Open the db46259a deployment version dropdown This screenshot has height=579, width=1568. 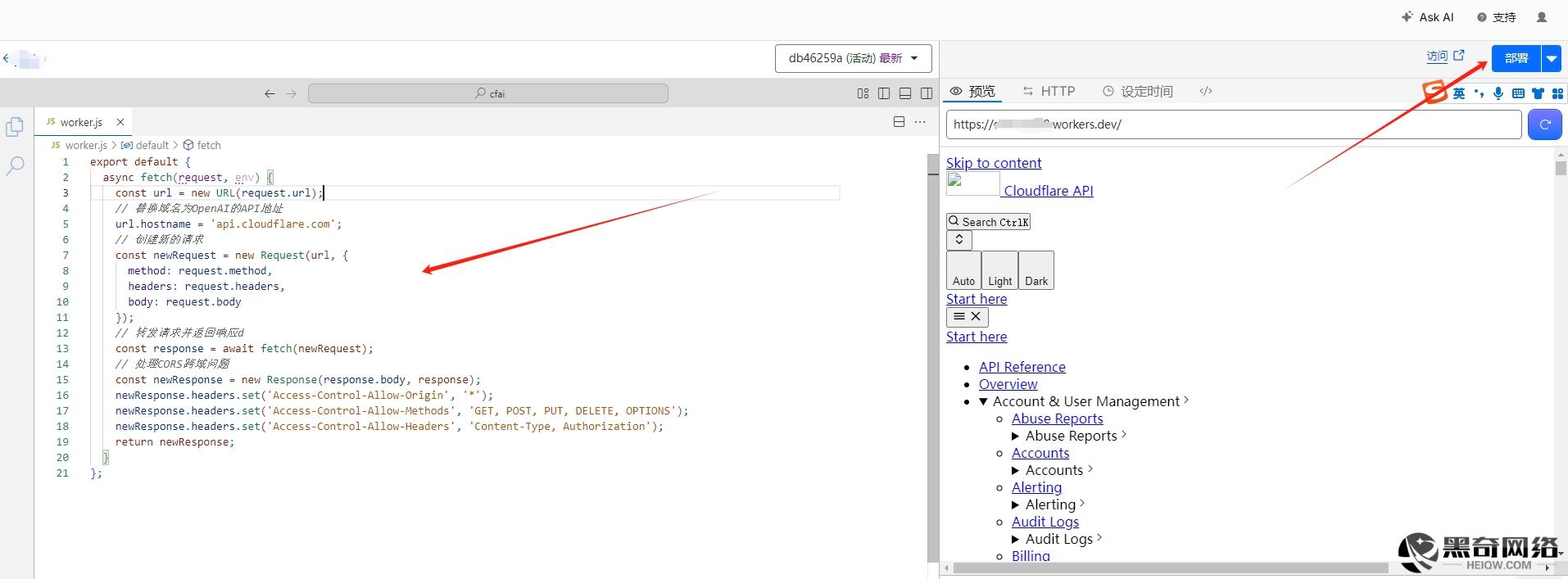(x=854, y=58)
